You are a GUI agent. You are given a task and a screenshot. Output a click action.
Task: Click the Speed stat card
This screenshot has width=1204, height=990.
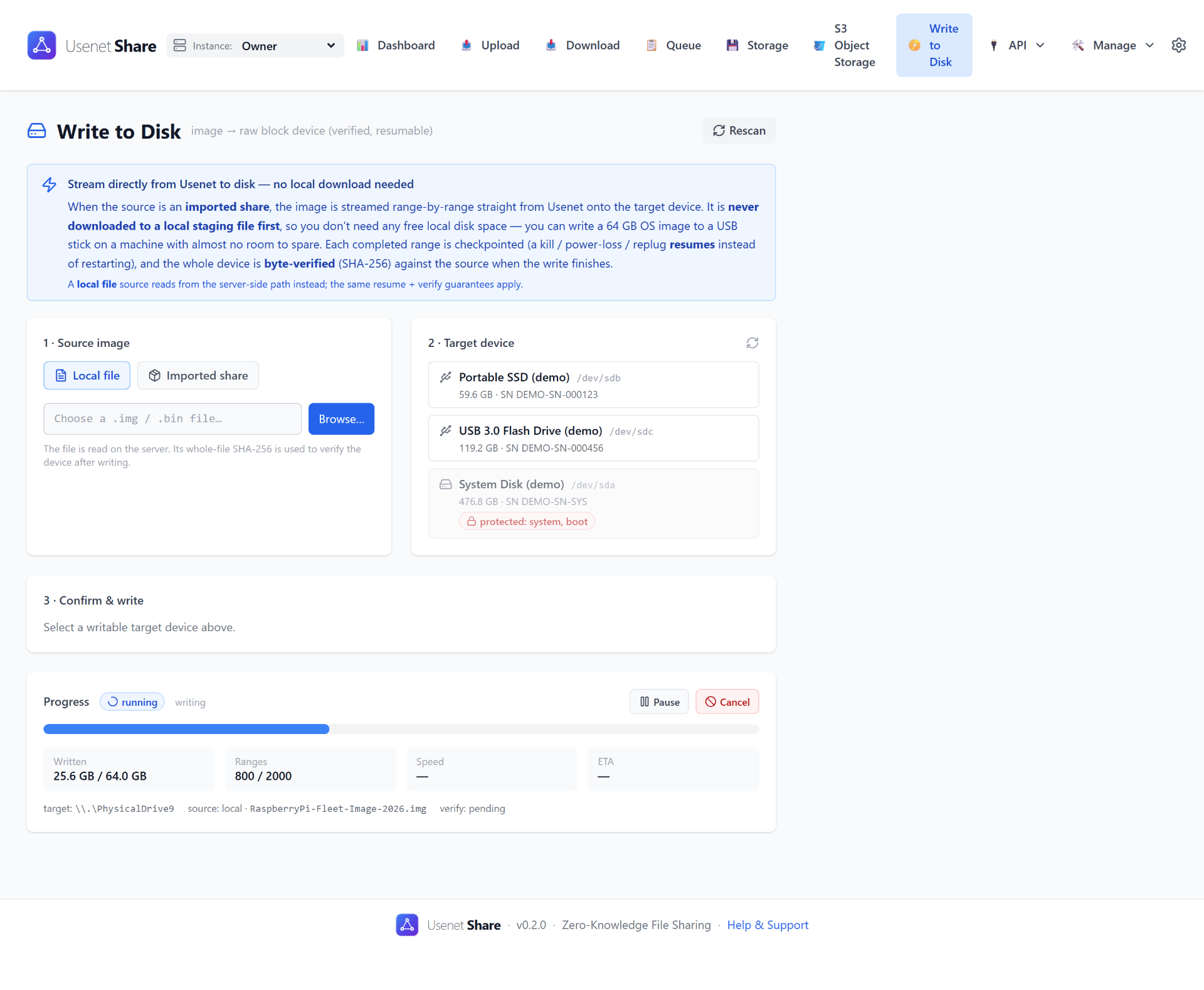point(492,769)
